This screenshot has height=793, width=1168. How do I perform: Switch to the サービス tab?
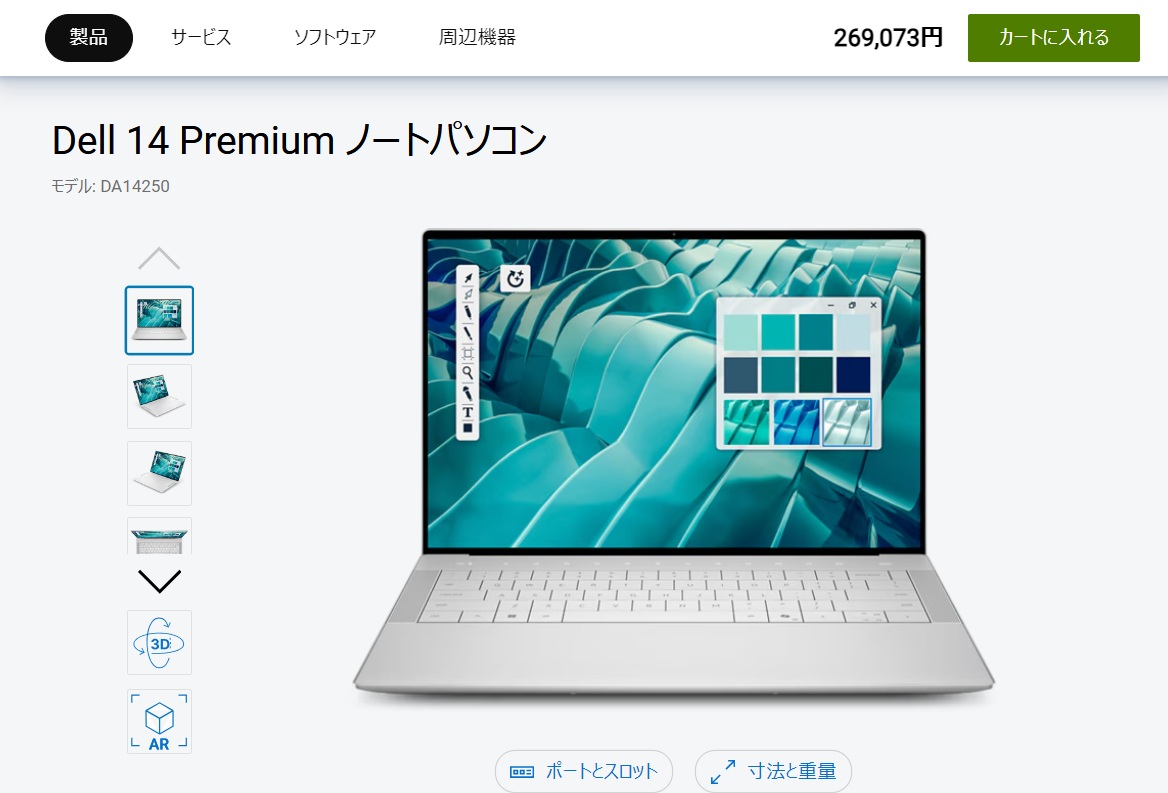[x=201, y=37]
